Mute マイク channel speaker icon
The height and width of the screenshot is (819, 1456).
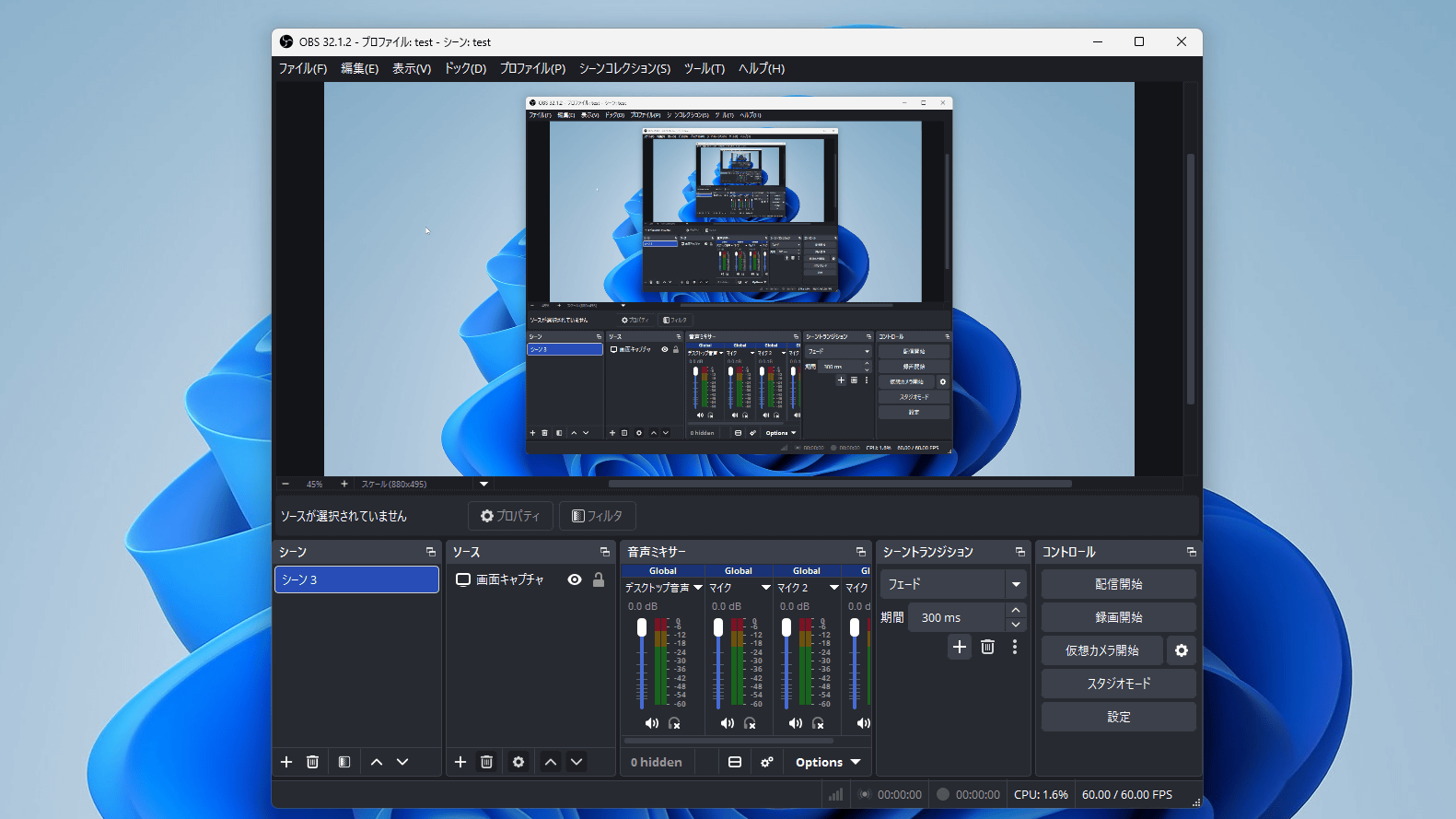728,723
